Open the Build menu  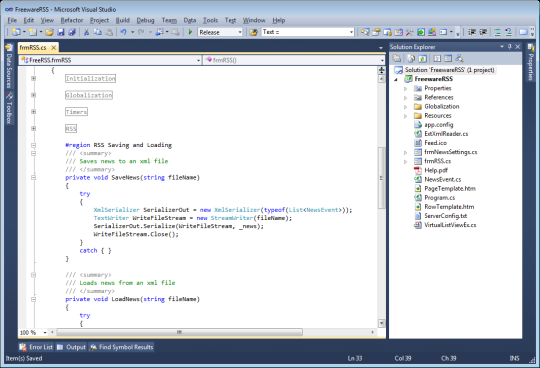(x=123, y=20)
